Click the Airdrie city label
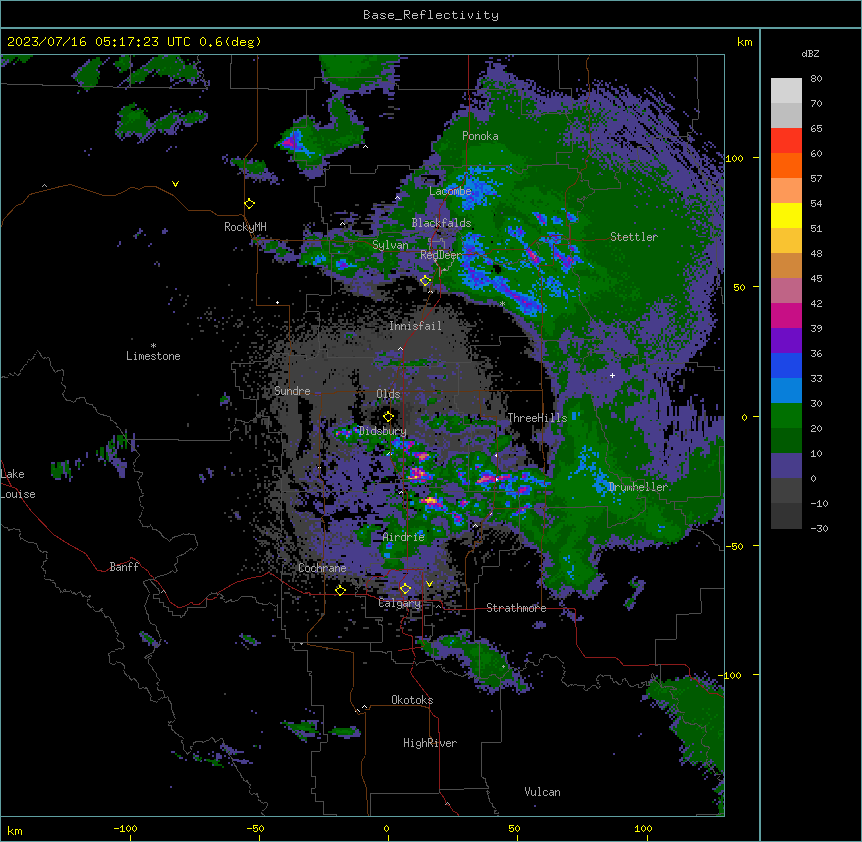Viewport: 862px width, 842px height. [403, 537]
